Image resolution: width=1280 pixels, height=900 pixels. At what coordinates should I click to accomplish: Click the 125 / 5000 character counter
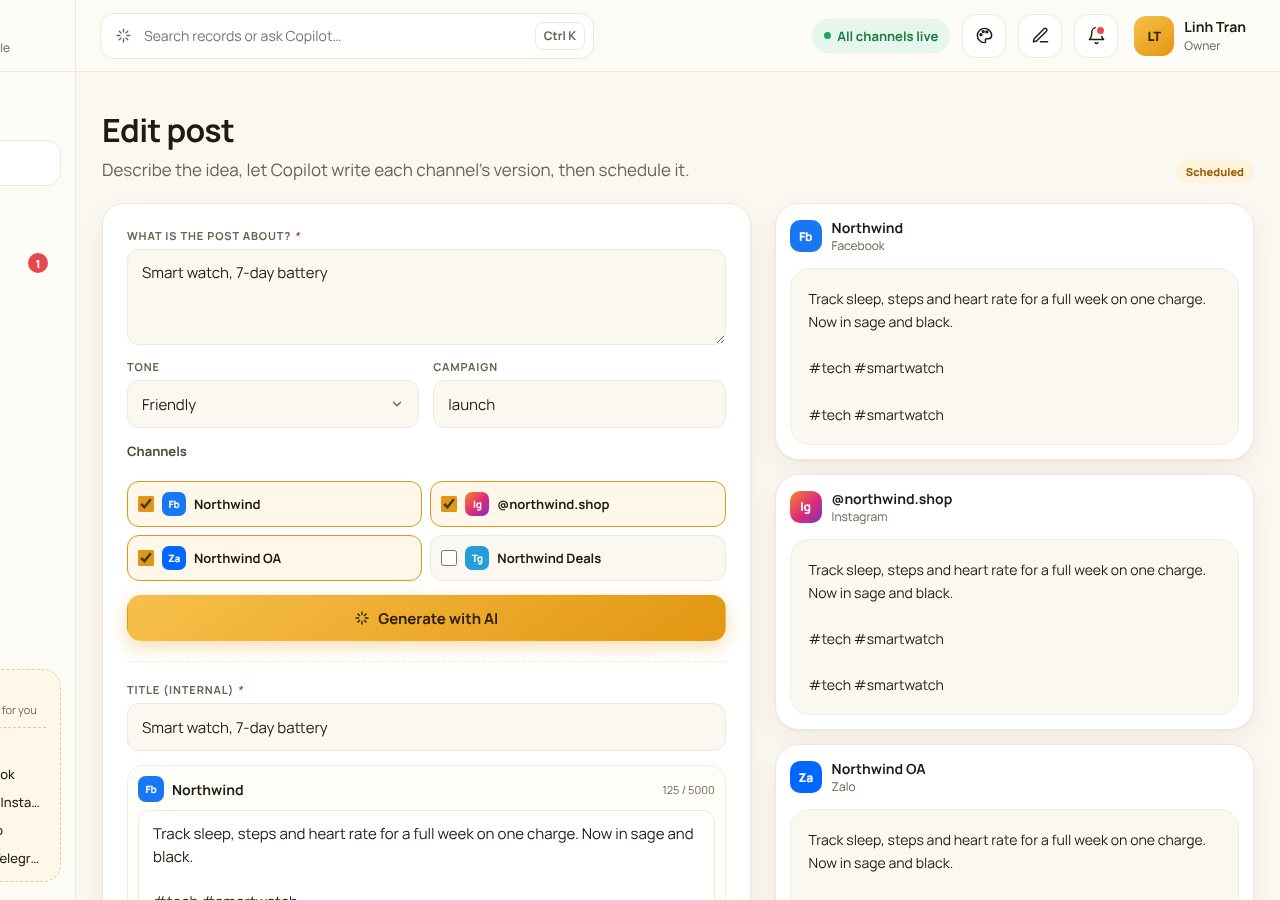pos(688,790)
